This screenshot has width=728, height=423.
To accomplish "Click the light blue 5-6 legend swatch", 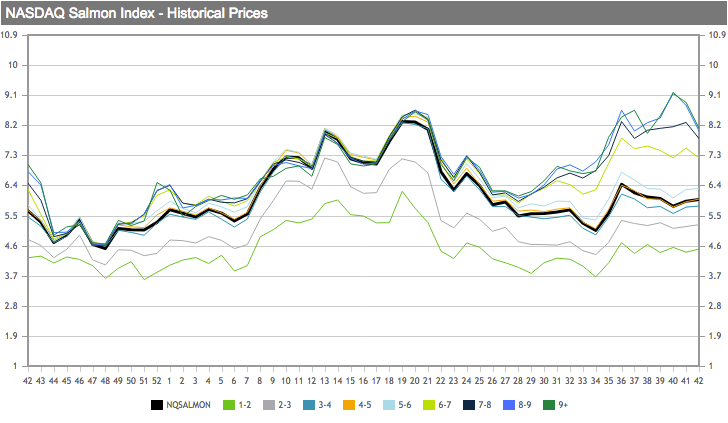I will click(389, 405).
